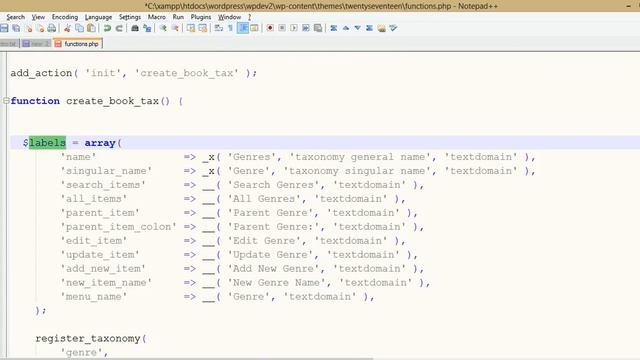Viewport: 640px width, 360px height.
Task: Click the horizontal scrollbar at the bottom
Action: coord(187,358)
